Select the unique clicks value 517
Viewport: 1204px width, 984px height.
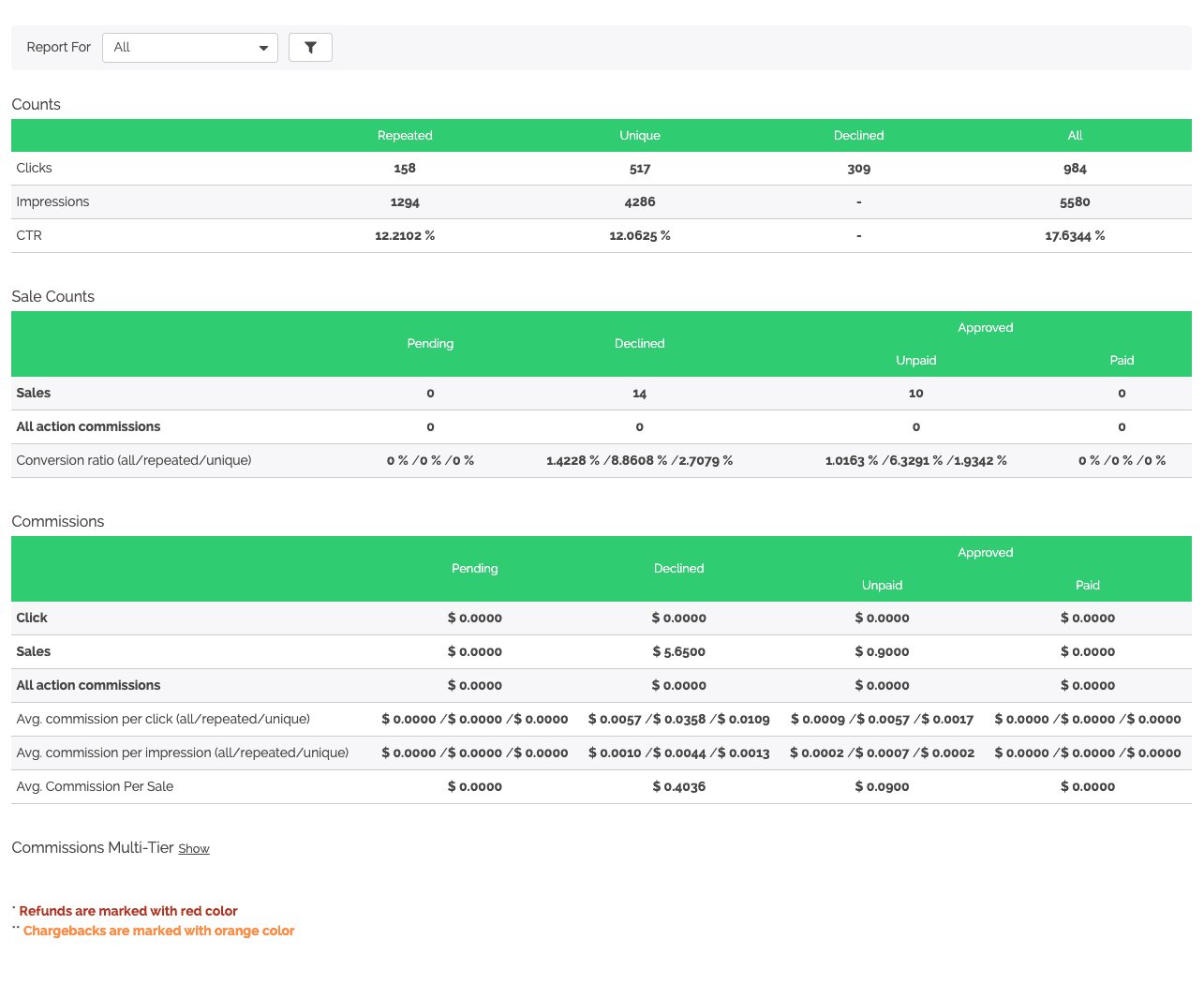640,169
